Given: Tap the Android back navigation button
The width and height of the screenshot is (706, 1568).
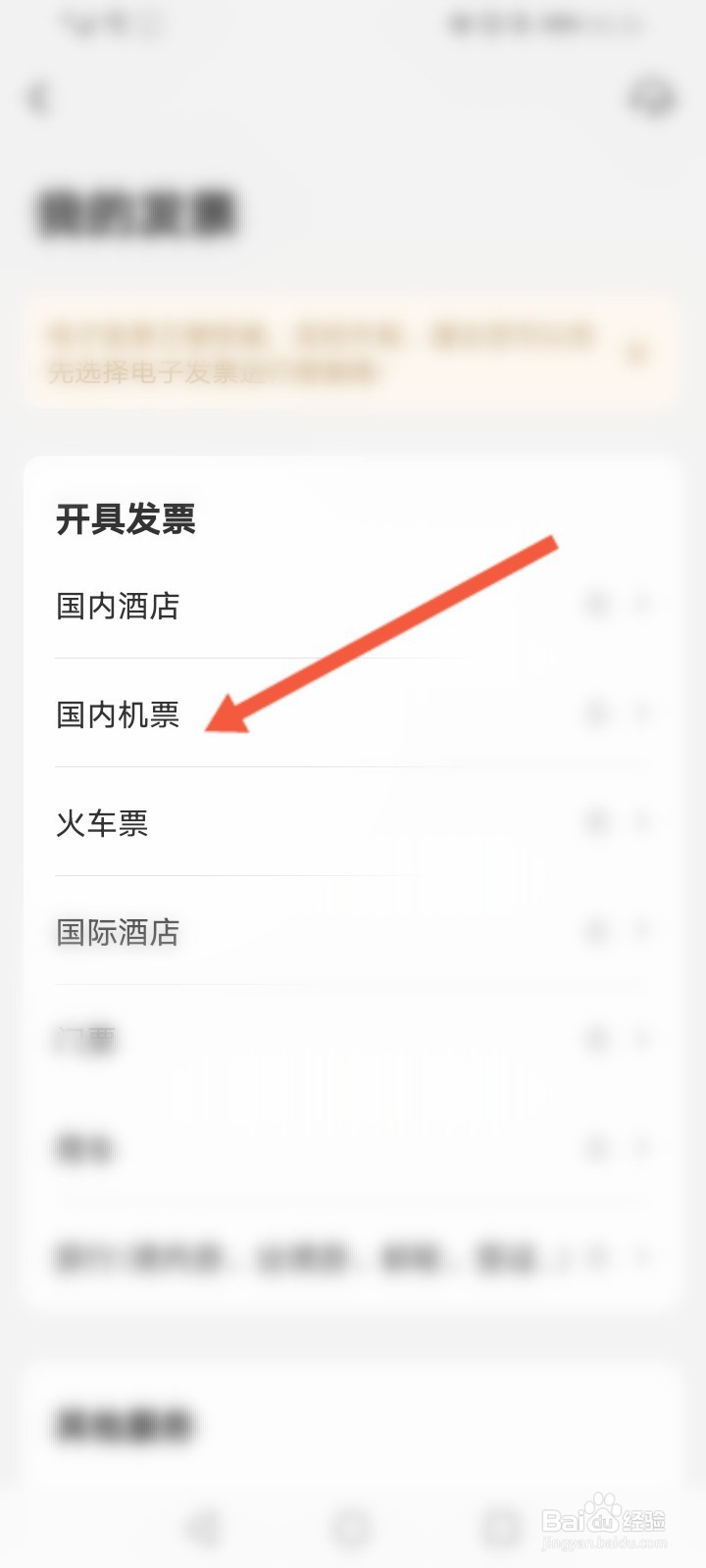Looking at the screenshot, I should point(204,1527).
